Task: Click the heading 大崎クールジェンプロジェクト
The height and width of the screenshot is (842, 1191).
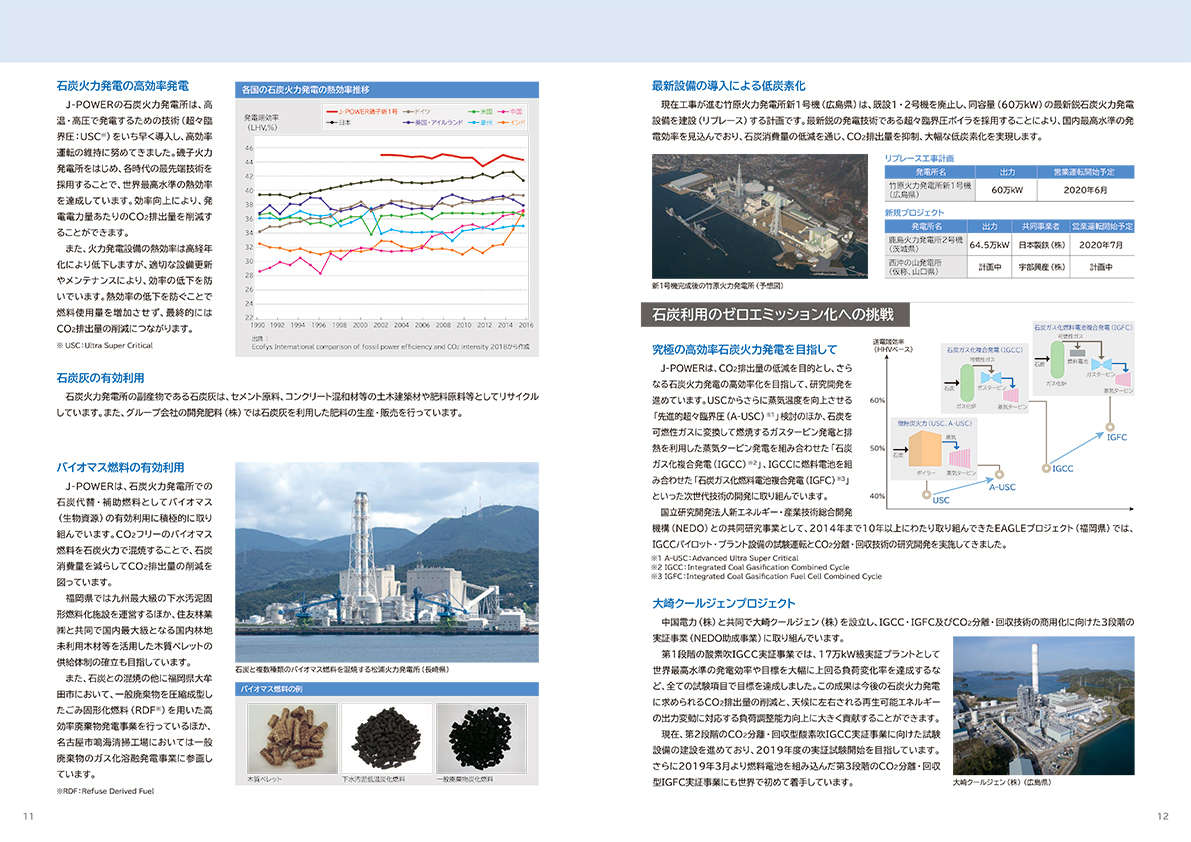Action: [724, 604]
